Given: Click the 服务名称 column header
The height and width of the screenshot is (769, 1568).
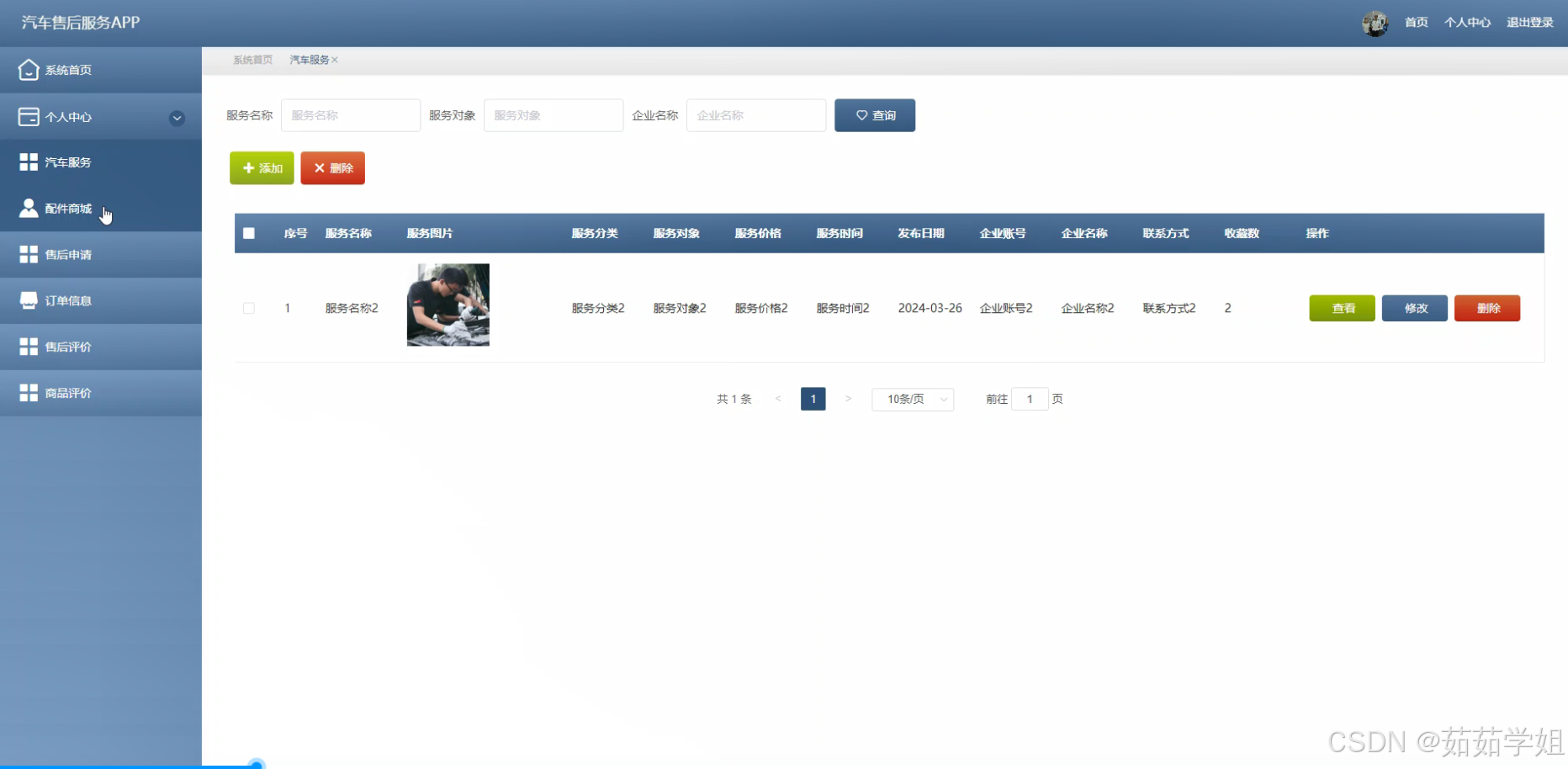Looking at the screenshot, I should tap(348, 233).
